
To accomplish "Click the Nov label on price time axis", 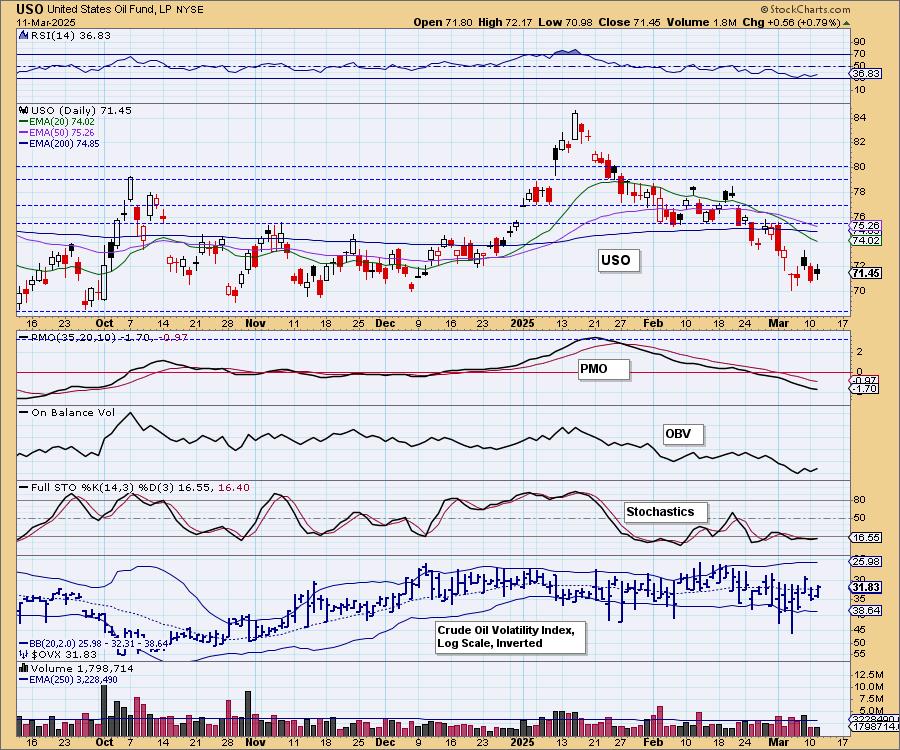I will pos(255,323).
